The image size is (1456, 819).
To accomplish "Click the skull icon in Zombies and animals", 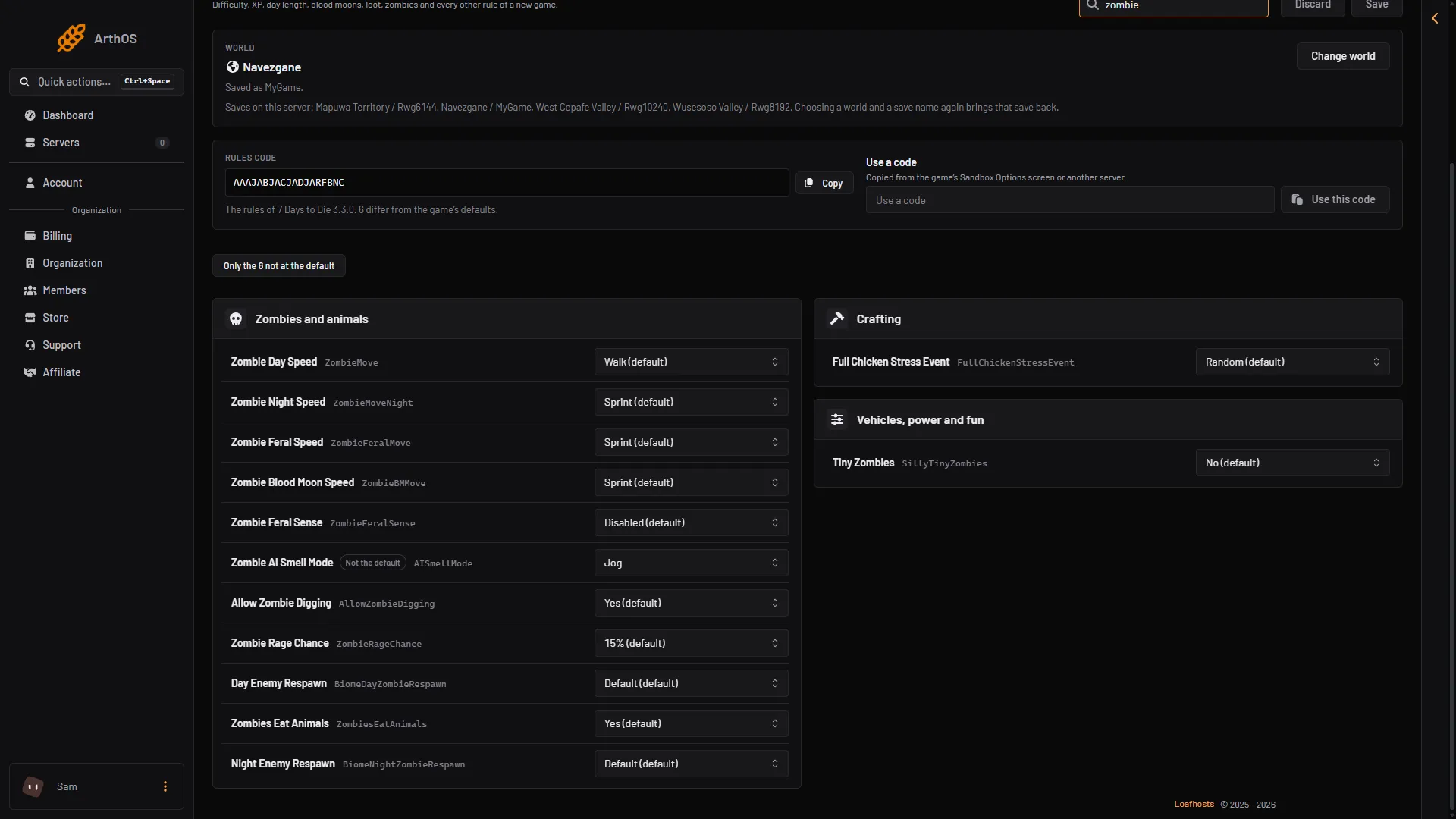I will click(236, 319).
